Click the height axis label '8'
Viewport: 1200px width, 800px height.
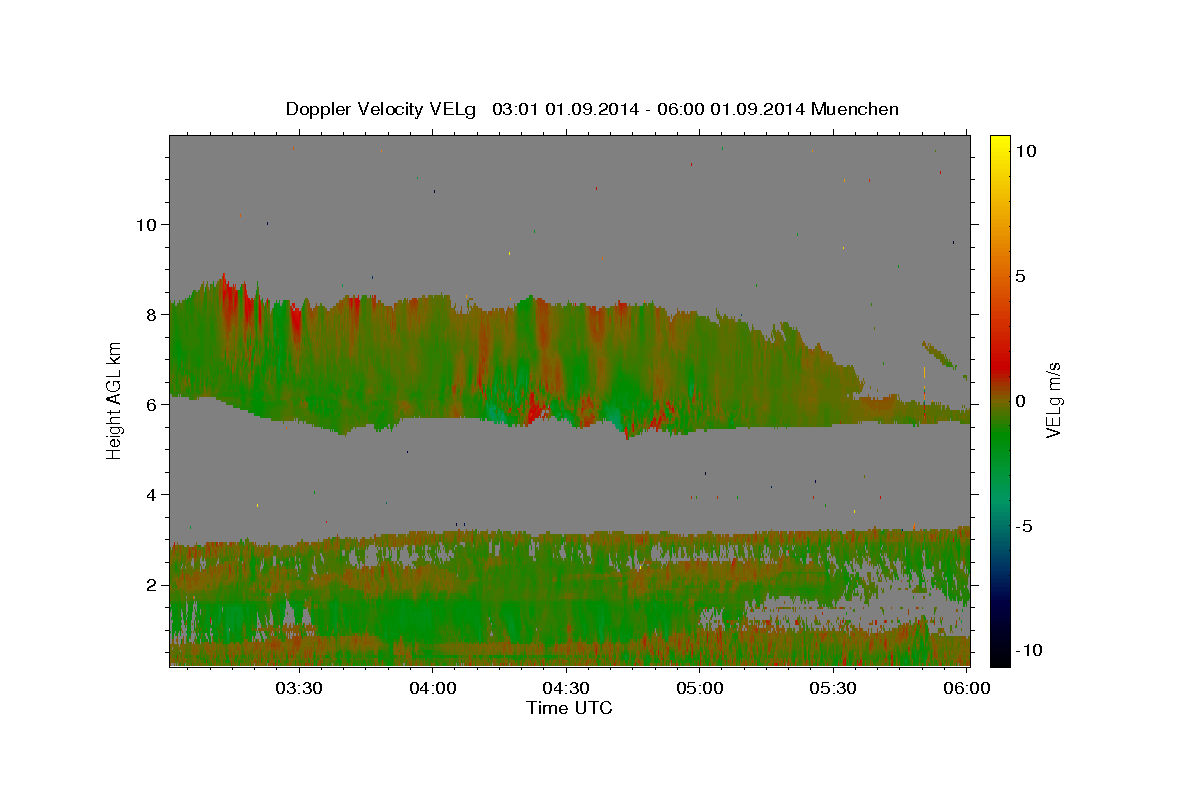151,314
